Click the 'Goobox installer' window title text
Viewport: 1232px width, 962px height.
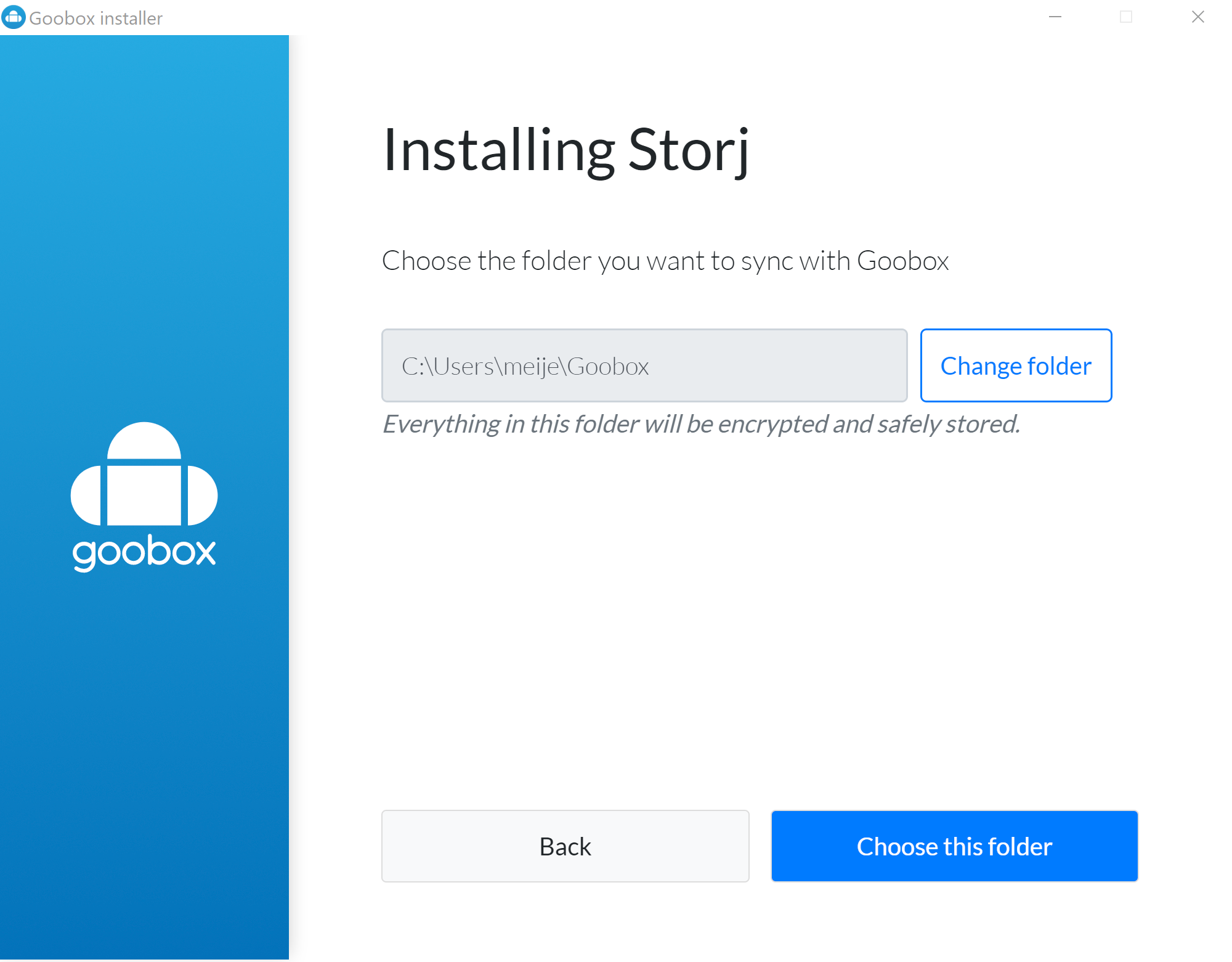click(x=95, y=18)
